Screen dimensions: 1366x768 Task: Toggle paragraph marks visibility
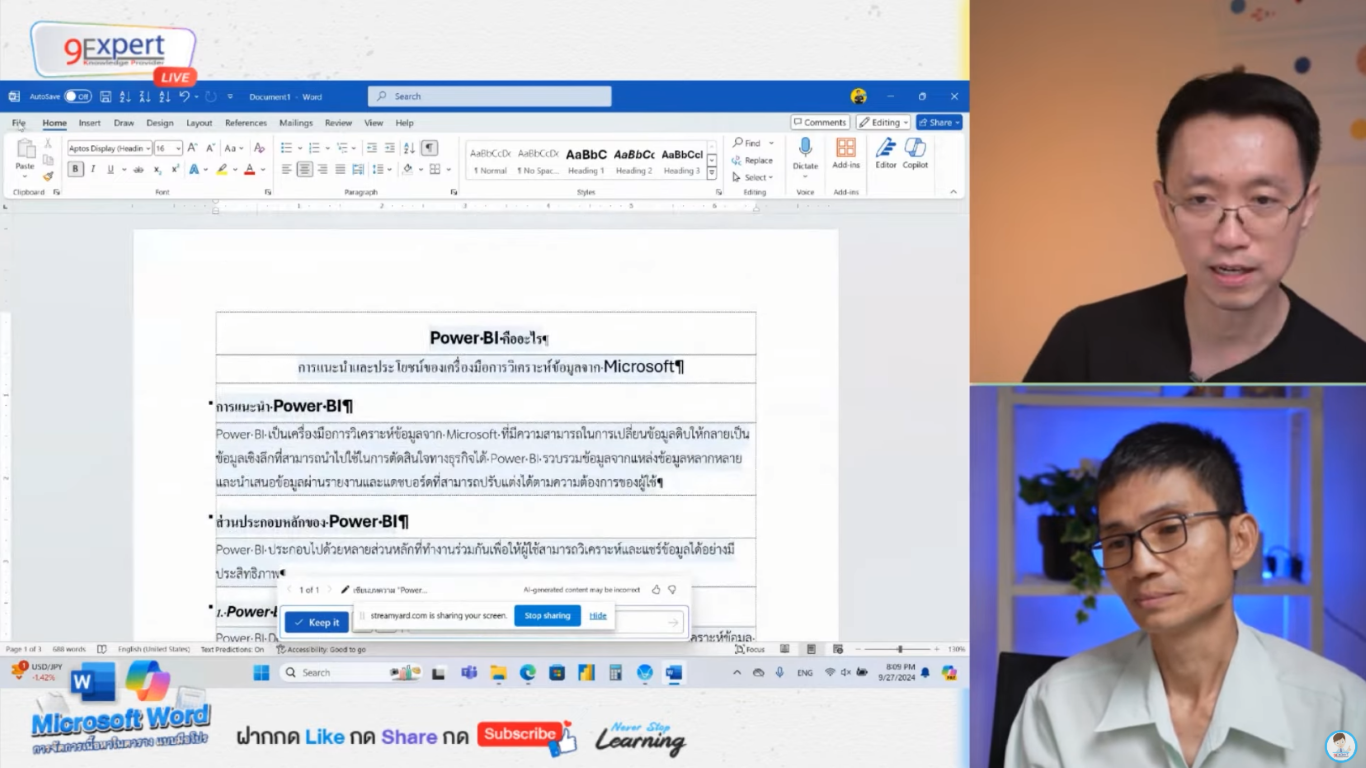coord(428,148)
